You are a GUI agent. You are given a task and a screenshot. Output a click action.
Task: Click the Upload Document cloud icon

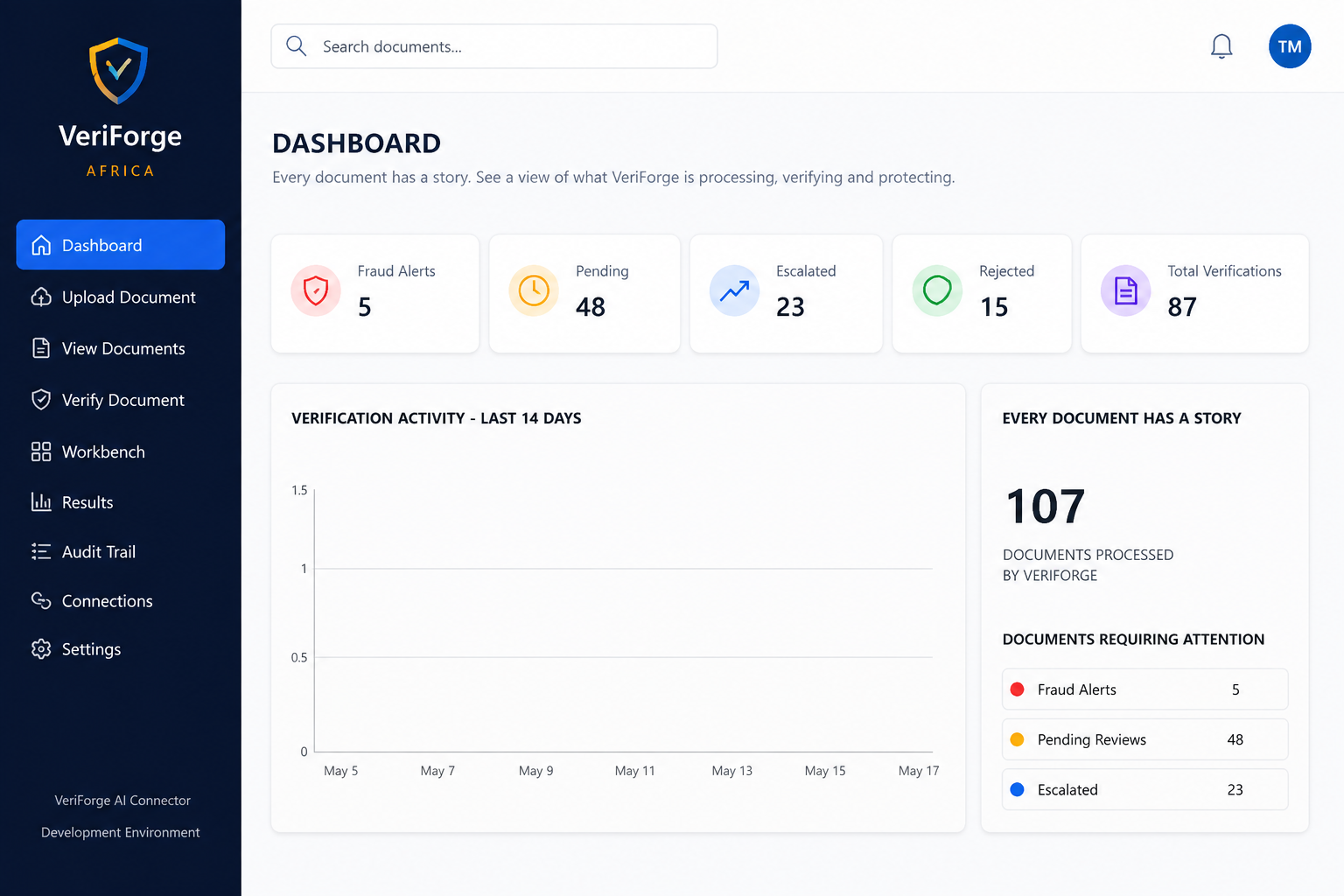coord(41,297)
